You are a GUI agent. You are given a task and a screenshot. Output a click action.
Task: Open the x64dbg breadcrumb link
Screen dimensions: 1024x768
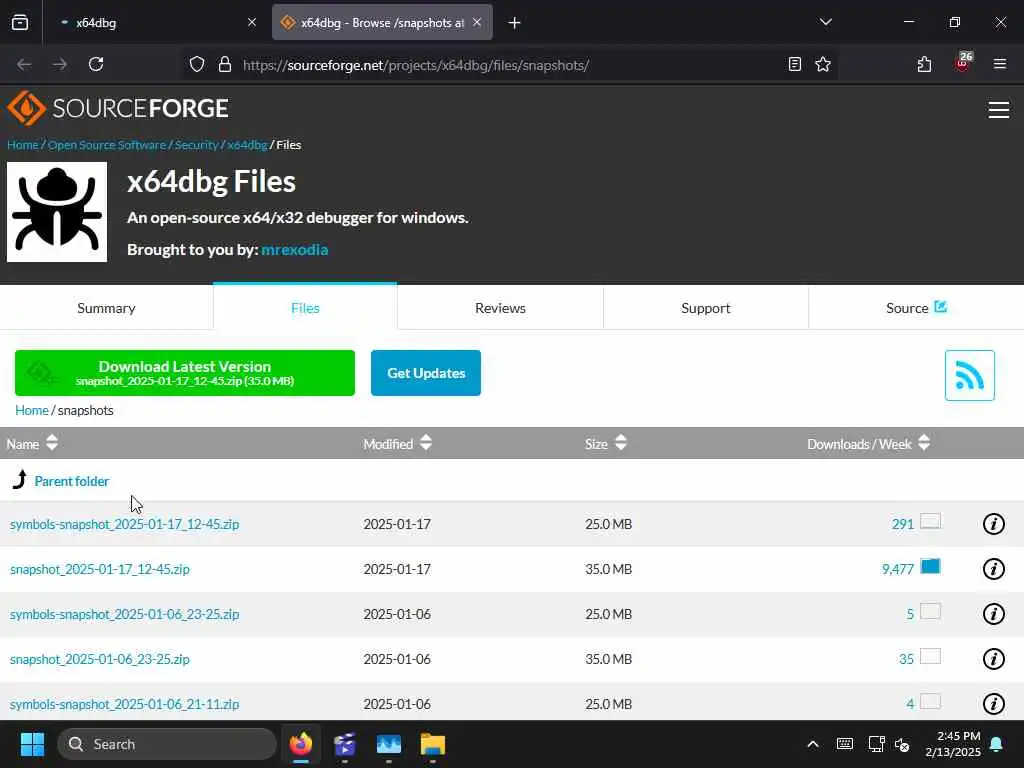[247, 145]
